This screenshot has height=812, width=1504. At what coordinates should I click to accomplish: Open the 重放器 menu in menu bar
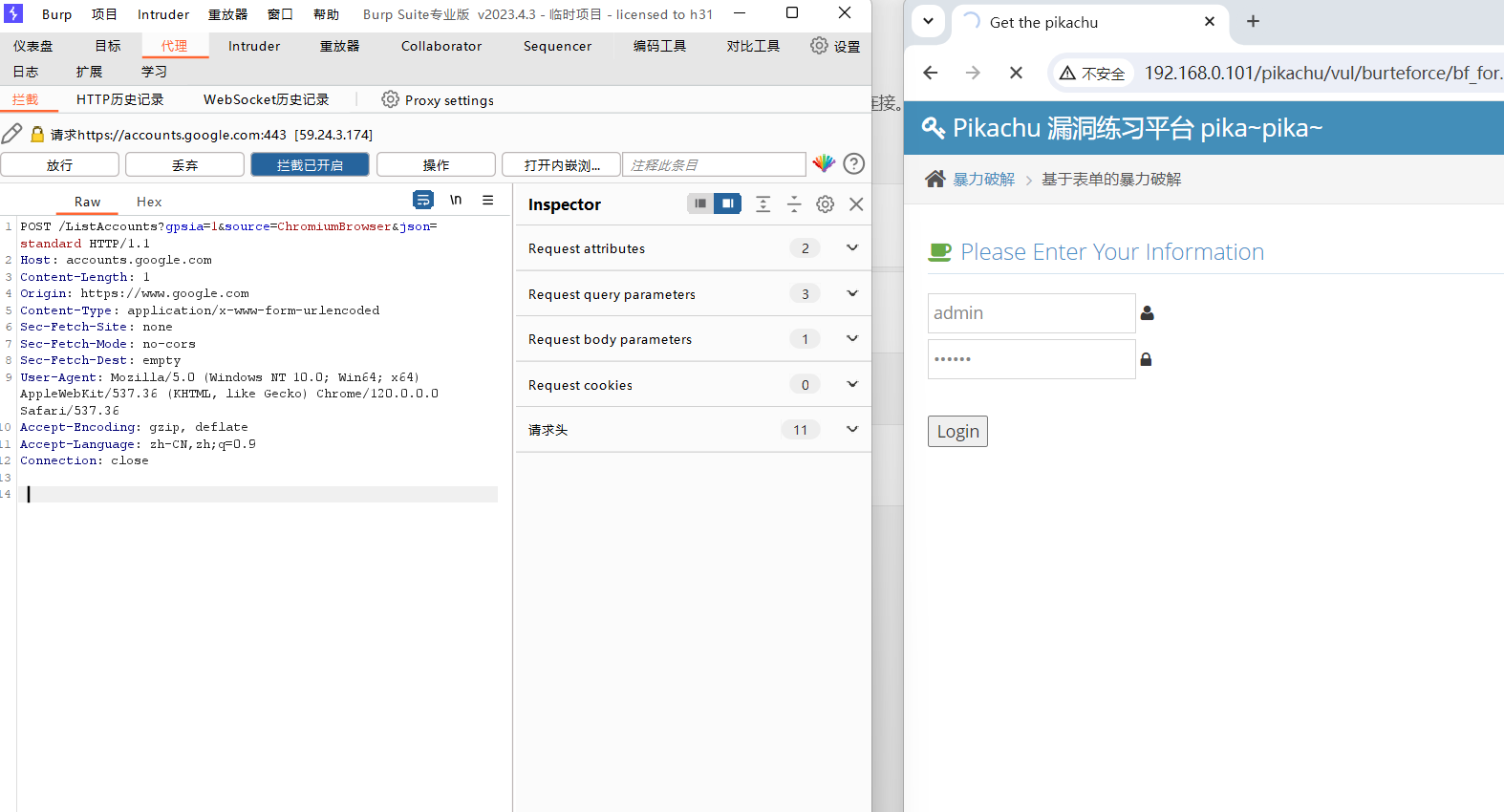(228, 14)
